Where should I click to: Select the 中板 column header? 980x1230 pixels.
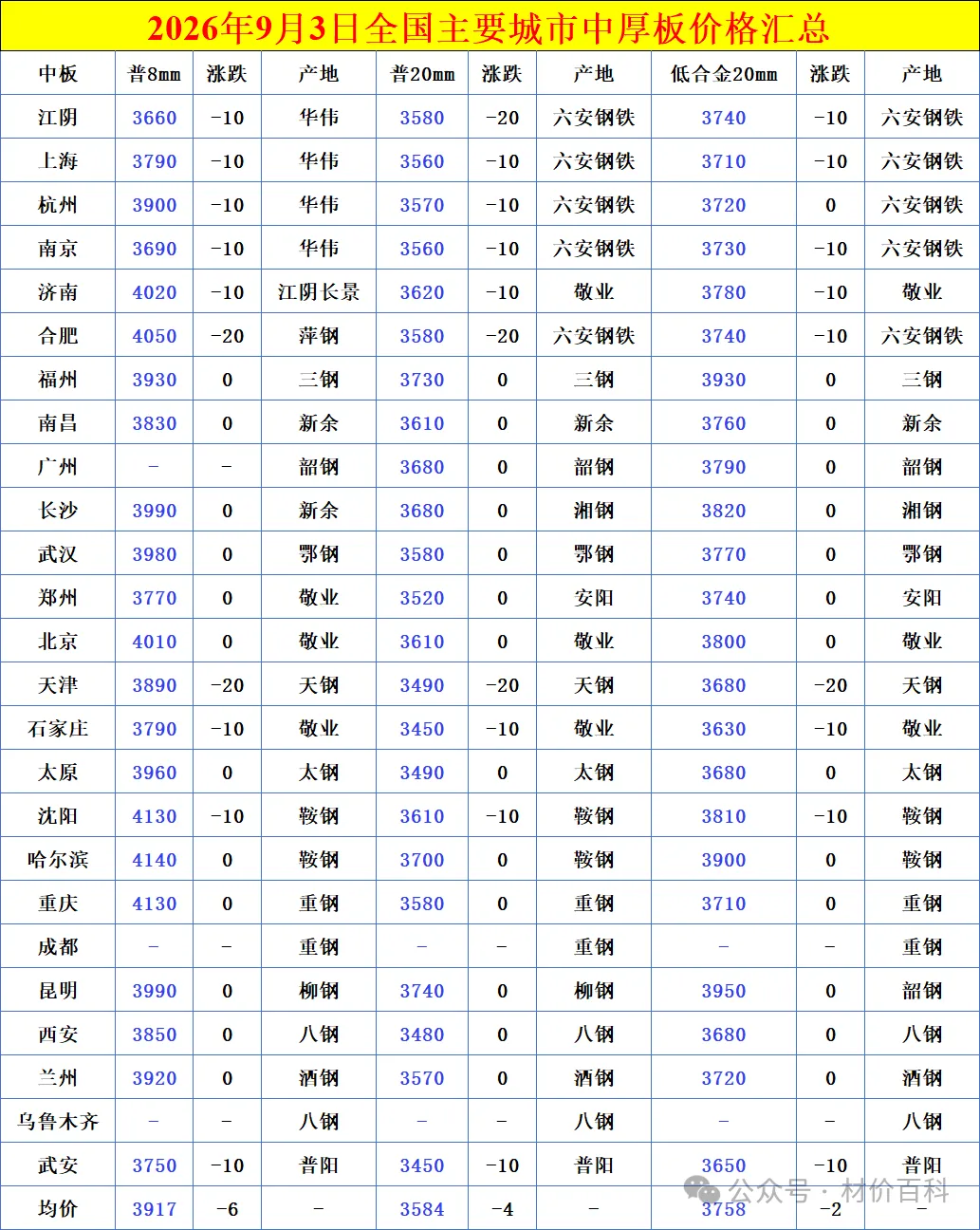tap(58, 74)
